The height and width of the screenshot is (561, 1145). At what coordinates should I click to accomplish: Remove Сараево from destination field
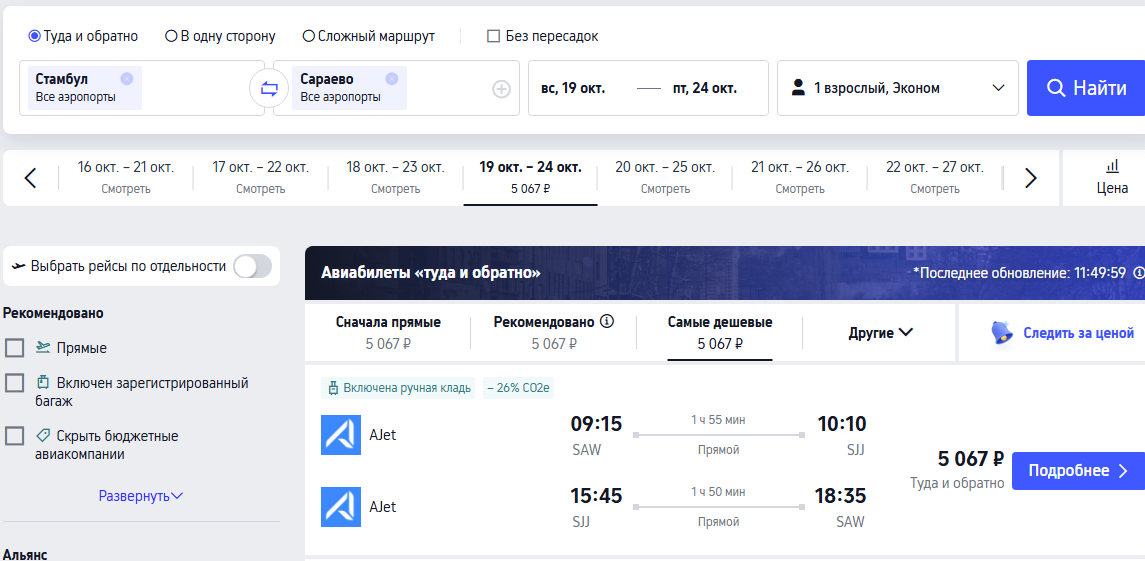[391, 79]
